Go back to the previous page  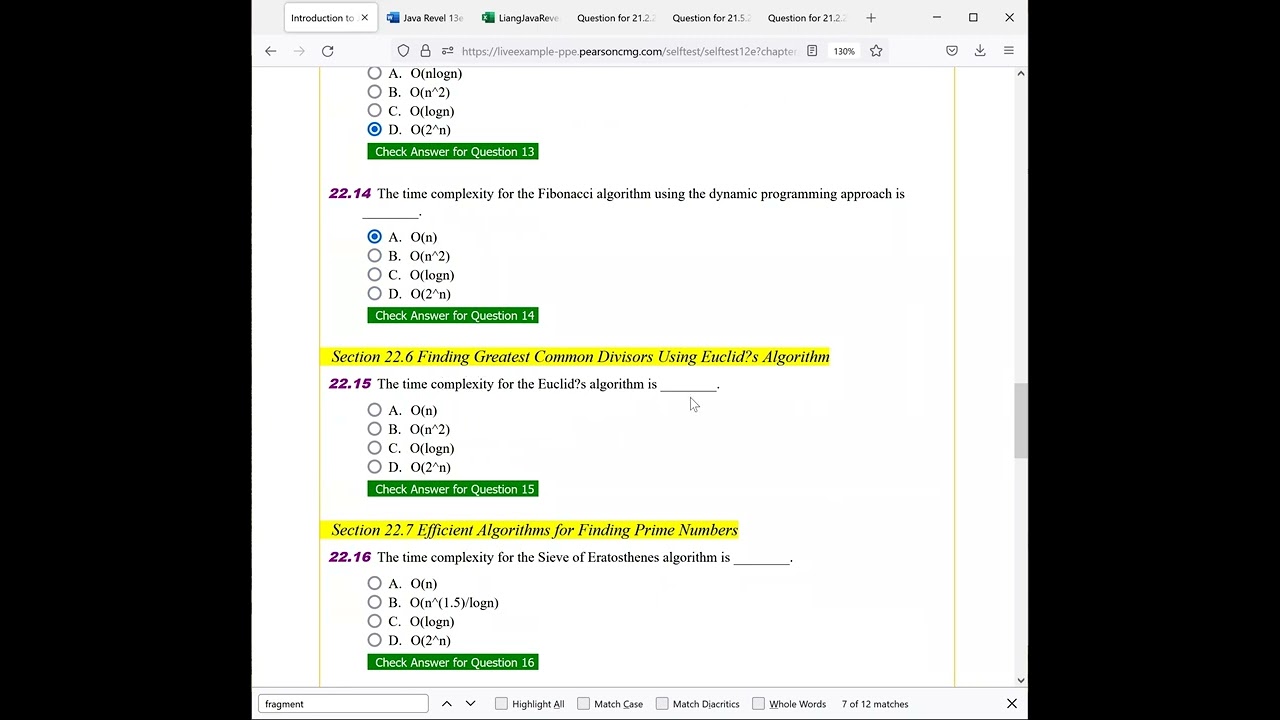(270, 51)
